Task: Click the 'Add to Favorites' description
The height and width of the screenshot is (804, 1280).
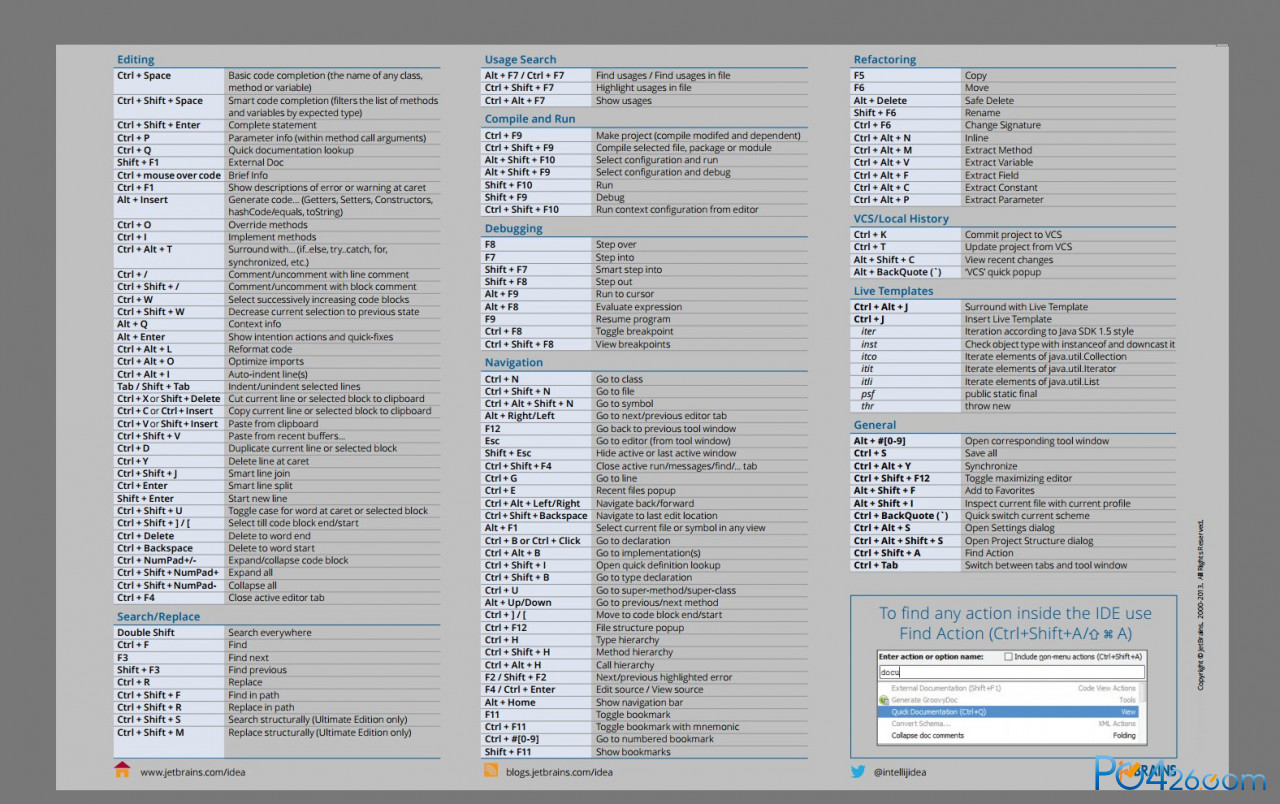Action: (1000, 491)
